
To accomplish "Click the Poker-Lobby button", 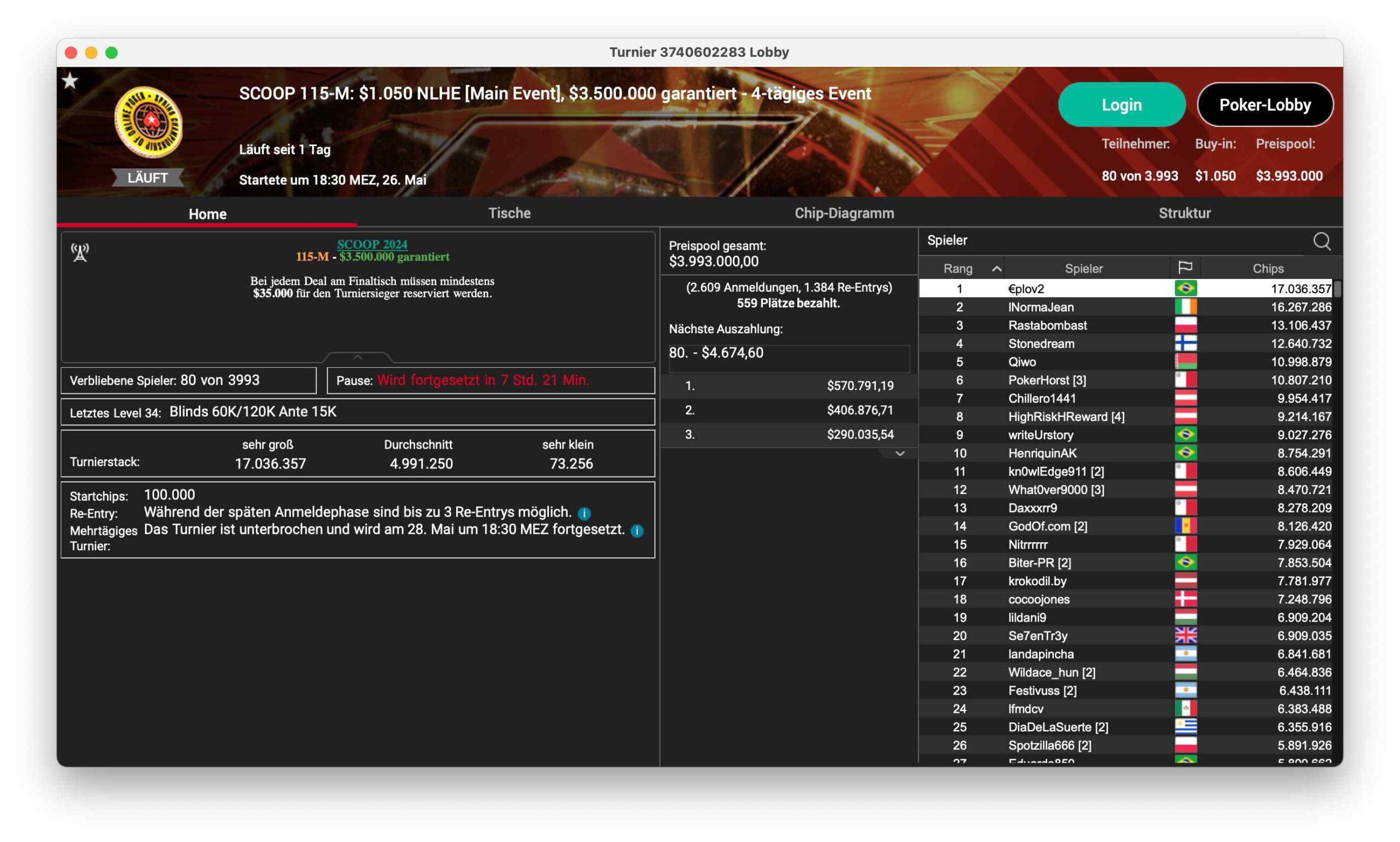I will coord(1264,104).
